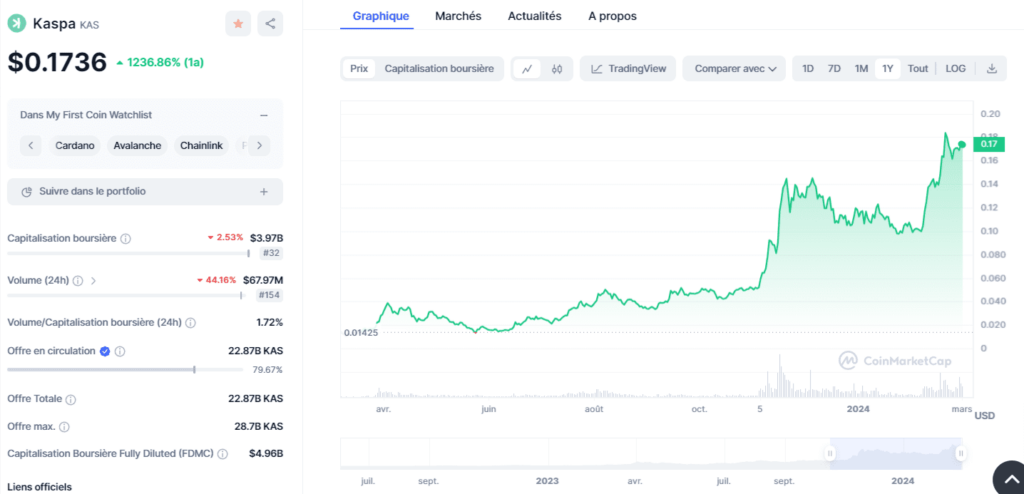The height and width of the screenshot is (494, 1024).
Task: Click the star watchlist icon for Kaspa
Action: coord(238,23)
